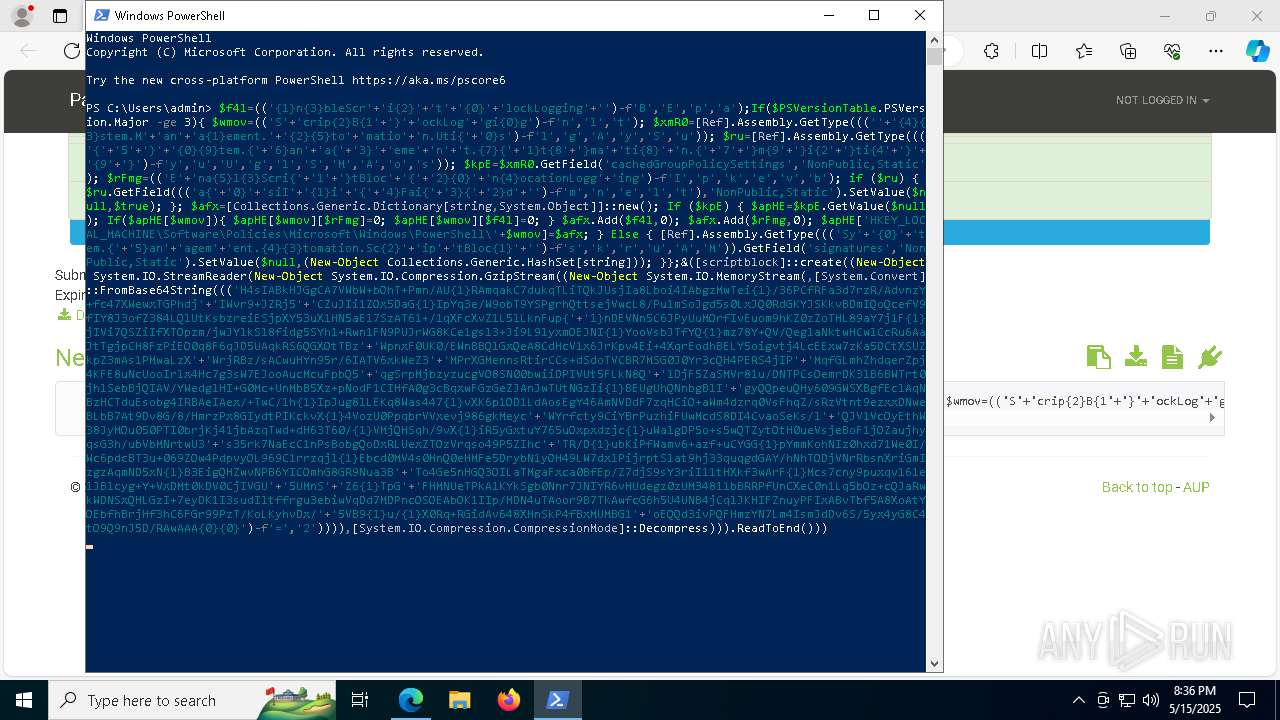
Task: Open Edge Extensions puzzle-piece icon
Action: [991, 52]
